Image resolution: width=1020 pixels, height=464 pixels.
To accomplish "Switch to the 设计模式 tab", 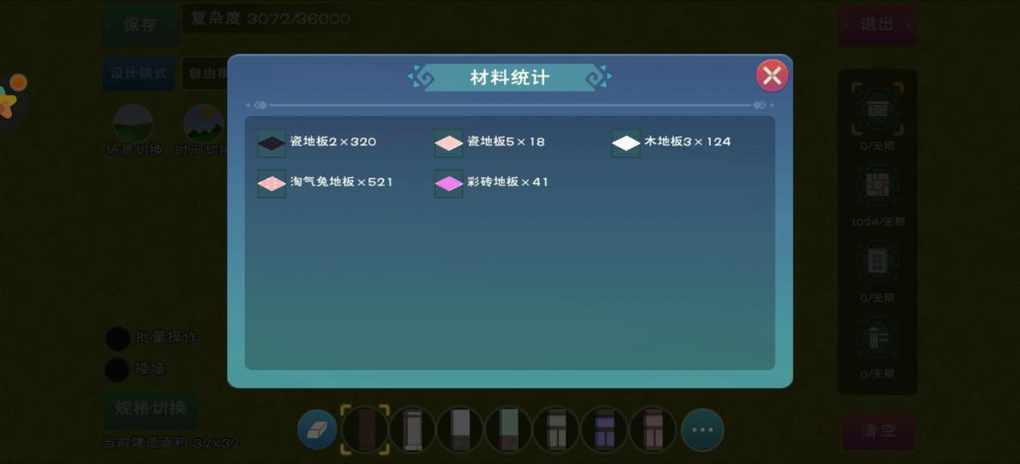I will (139, 74).
